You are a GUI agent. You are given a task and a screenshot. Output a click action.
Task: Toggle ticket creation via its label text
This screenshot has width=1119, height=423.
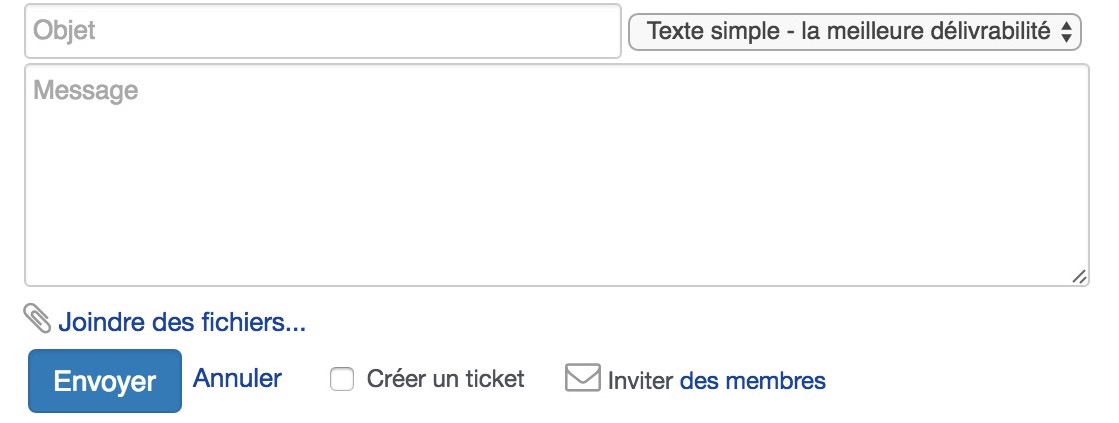tap(445, 379)
